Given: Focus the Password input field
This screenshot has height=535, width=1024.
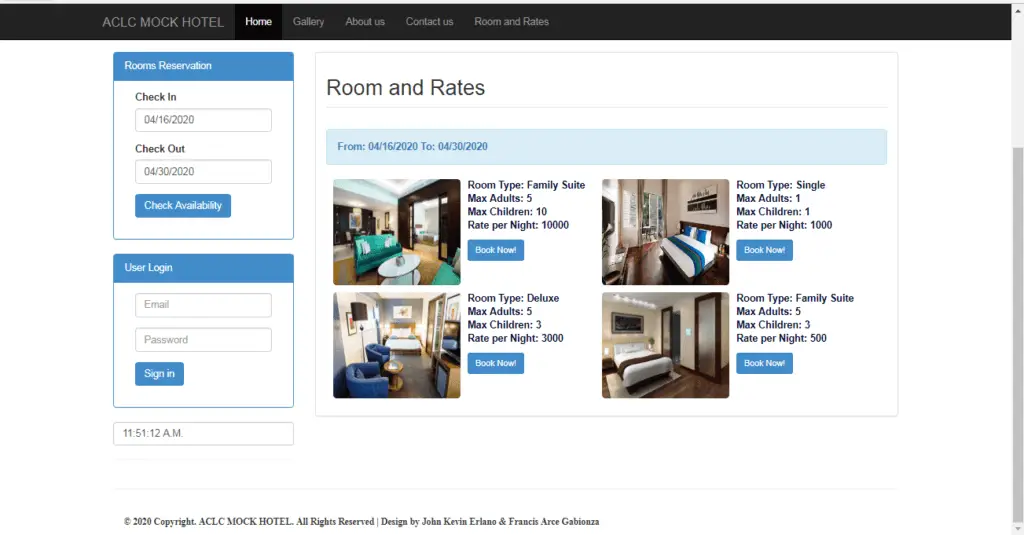Looking at the screenshot, I should (x=203, y=340).
